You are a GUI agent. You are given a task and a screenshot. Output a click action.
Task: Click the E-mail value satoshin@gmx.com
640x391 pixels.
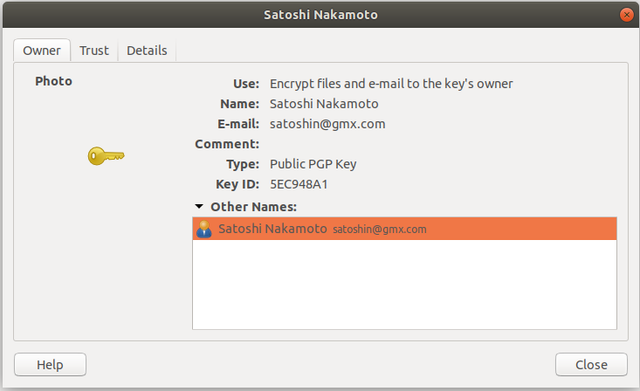pos(327,124)
